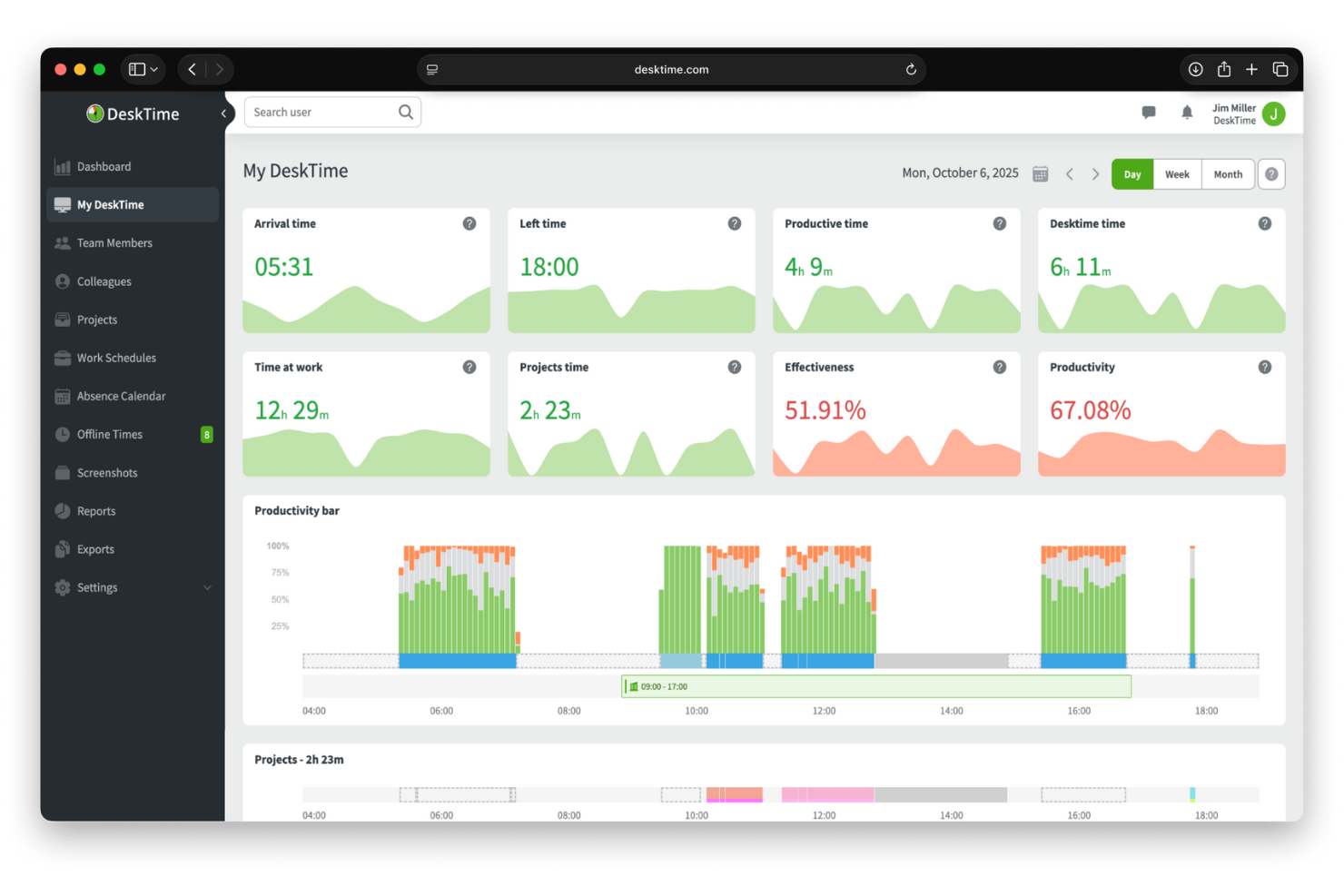
Task: Open the notifications bell
Action: [x=1187, y=113]
